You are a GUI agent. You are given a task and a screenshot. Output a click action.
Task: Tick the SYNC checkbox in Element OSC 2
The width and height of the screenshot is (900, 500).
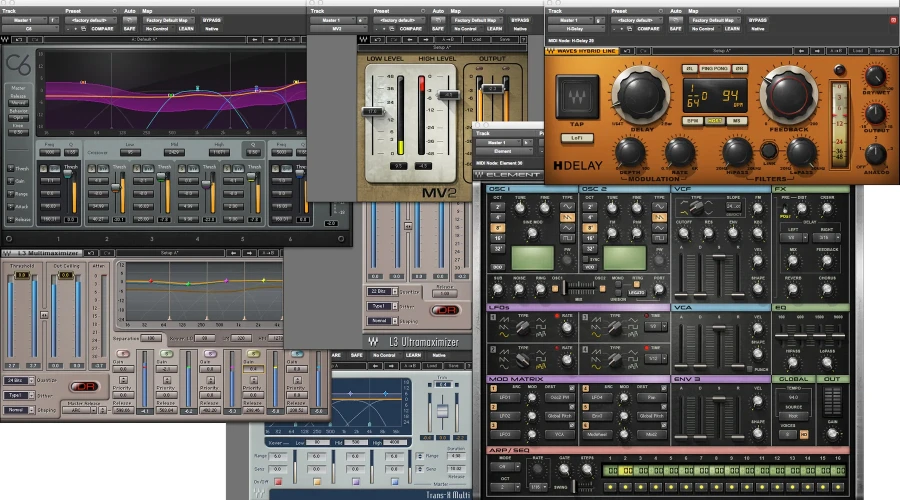point(585,259)
